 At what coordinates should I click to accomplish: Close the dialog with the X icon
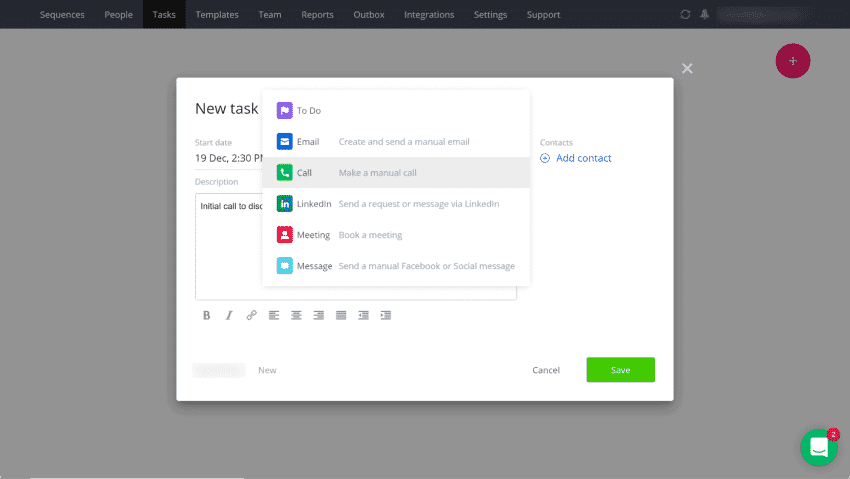(687, 68)
